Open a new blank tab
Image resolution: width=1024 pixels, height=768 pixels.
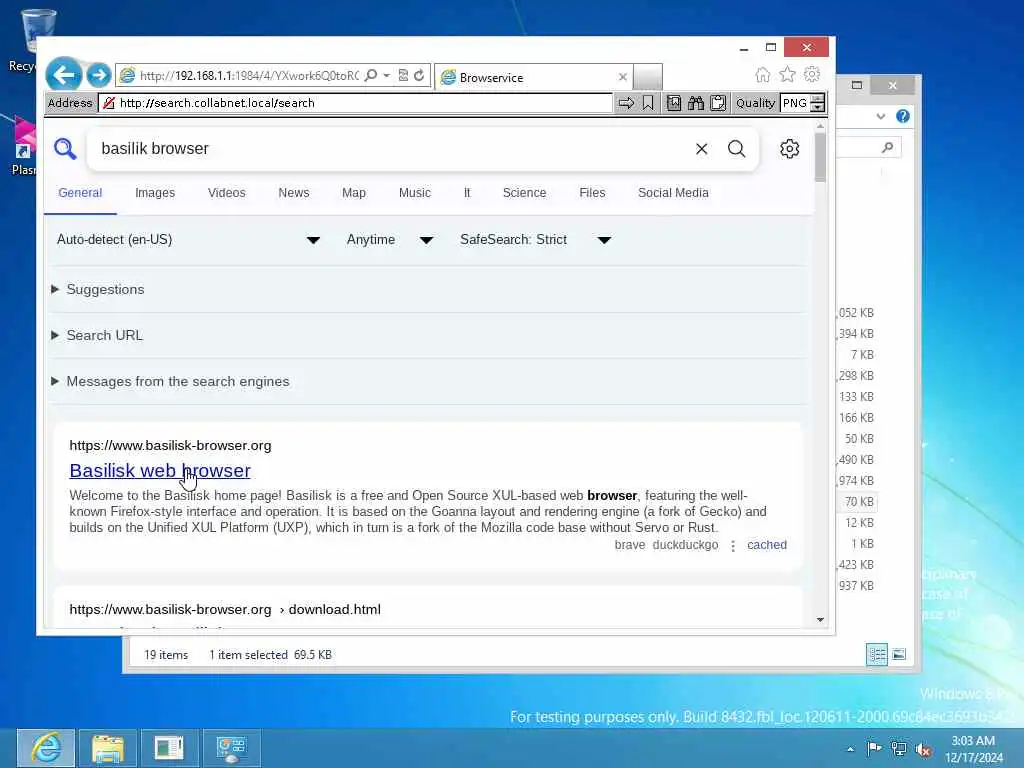point(648,76)
